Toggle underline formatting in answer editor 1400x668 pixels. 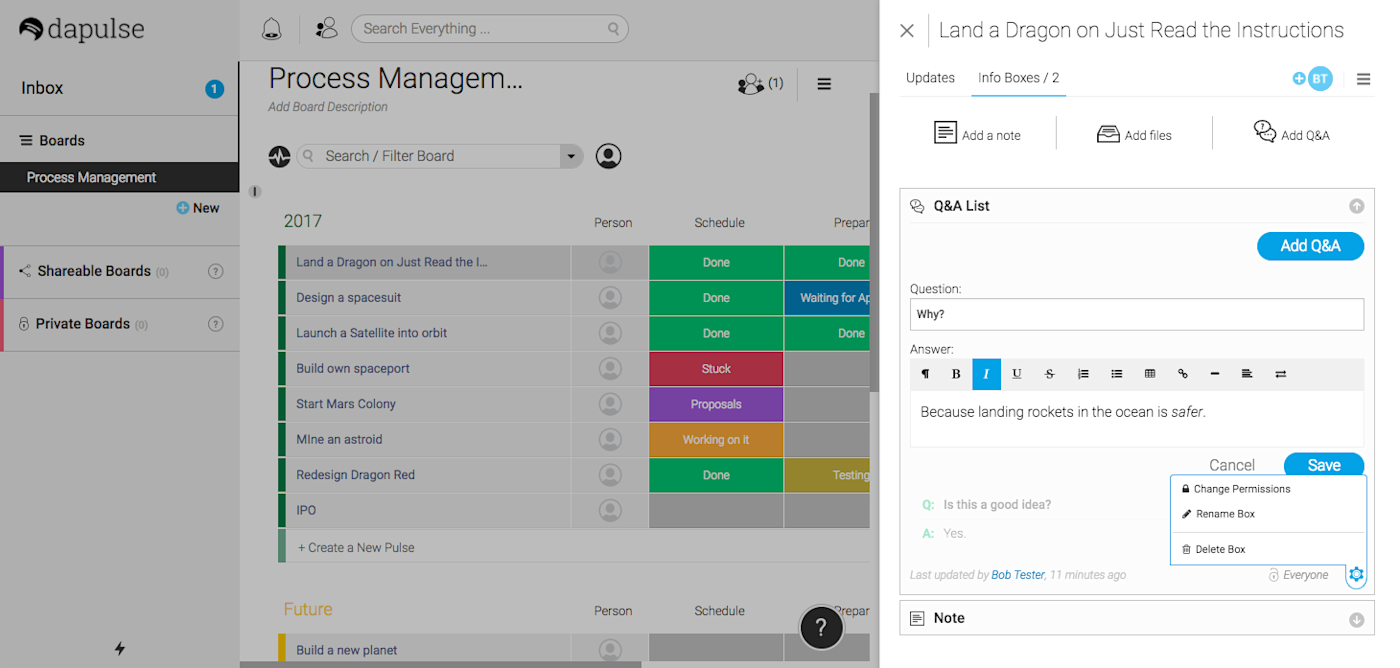tap(1017, 374)
